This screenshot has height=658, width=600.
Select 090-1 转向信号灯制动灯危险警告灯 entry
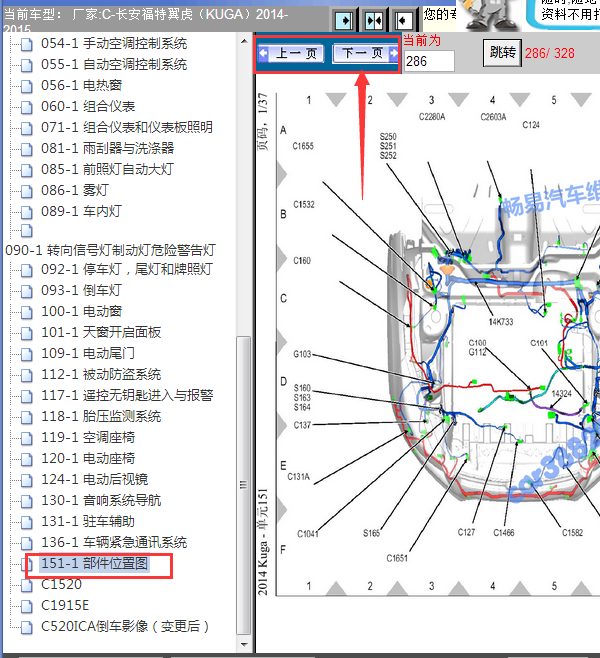(110, 250)
